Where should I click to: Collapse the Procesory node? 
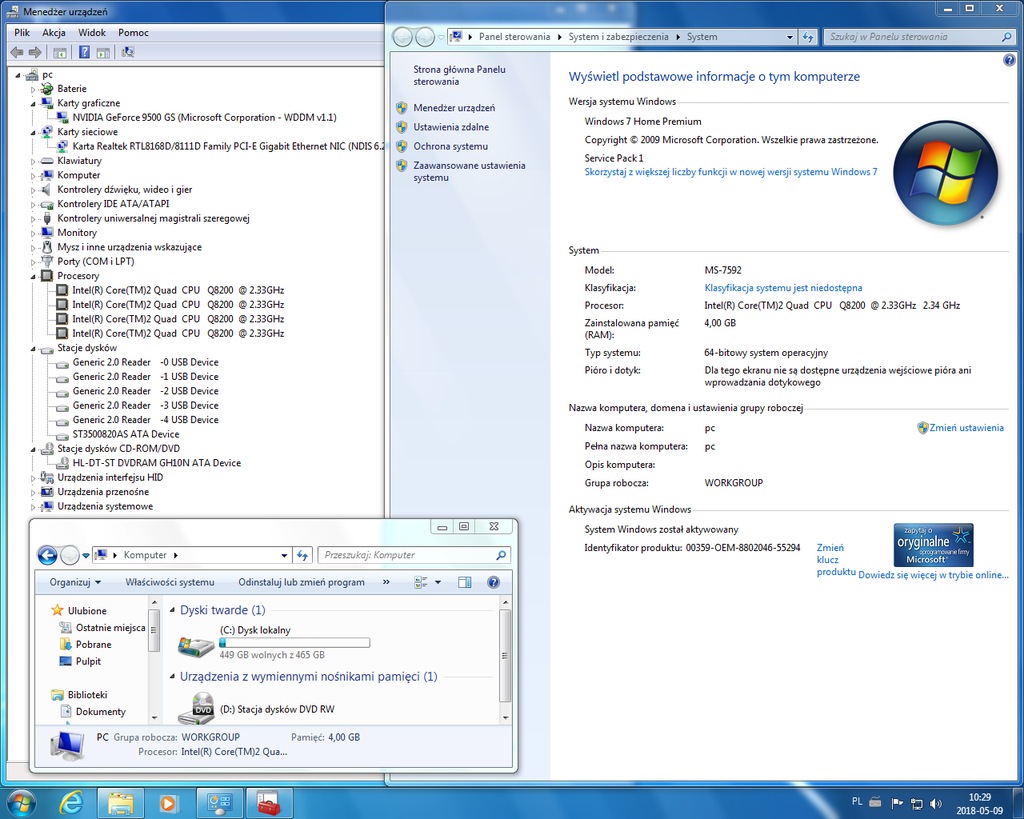pyautogui.click(x=33, y=276)
